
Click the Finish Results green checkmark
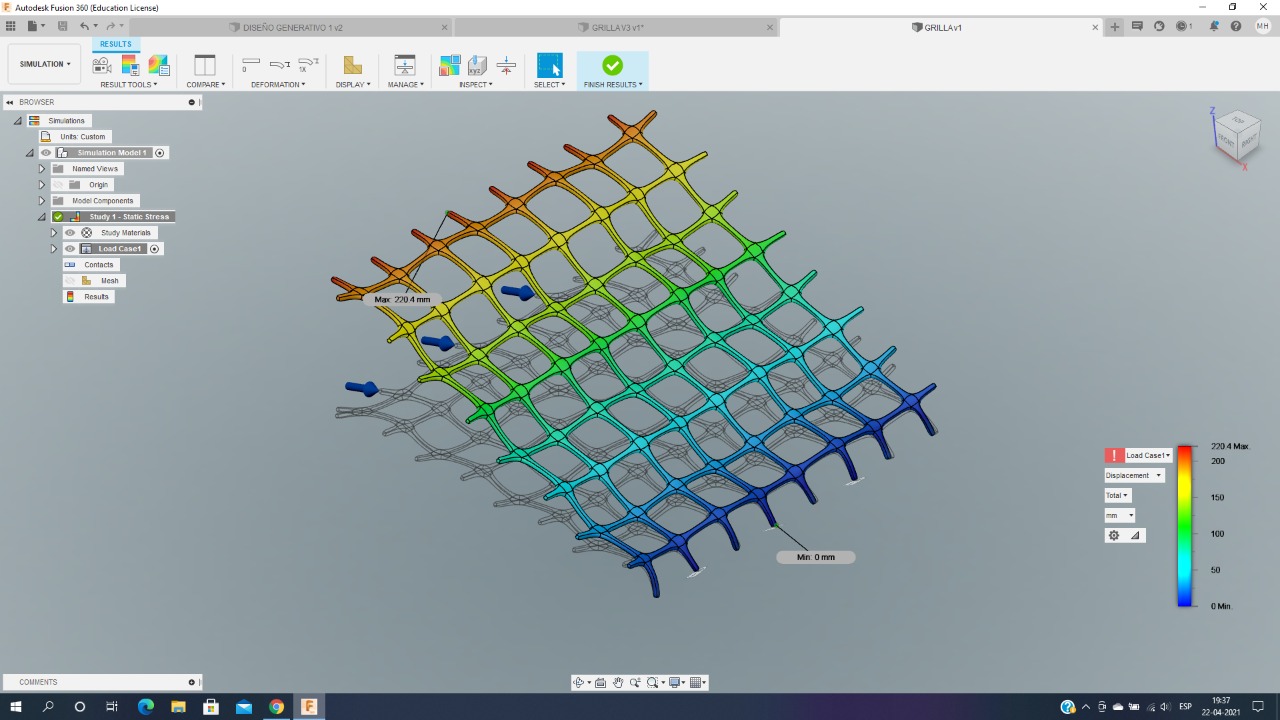[612, 66]
